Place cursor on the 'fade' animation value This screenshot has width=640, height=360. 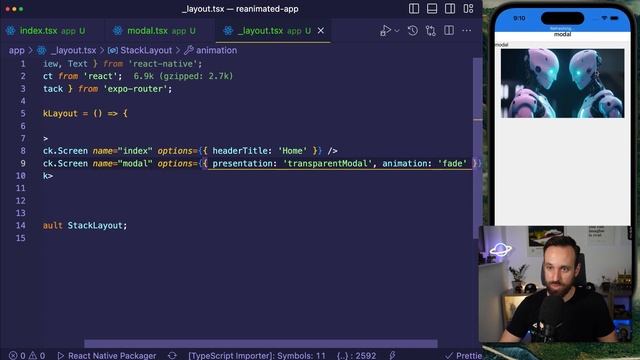[452, 163]
